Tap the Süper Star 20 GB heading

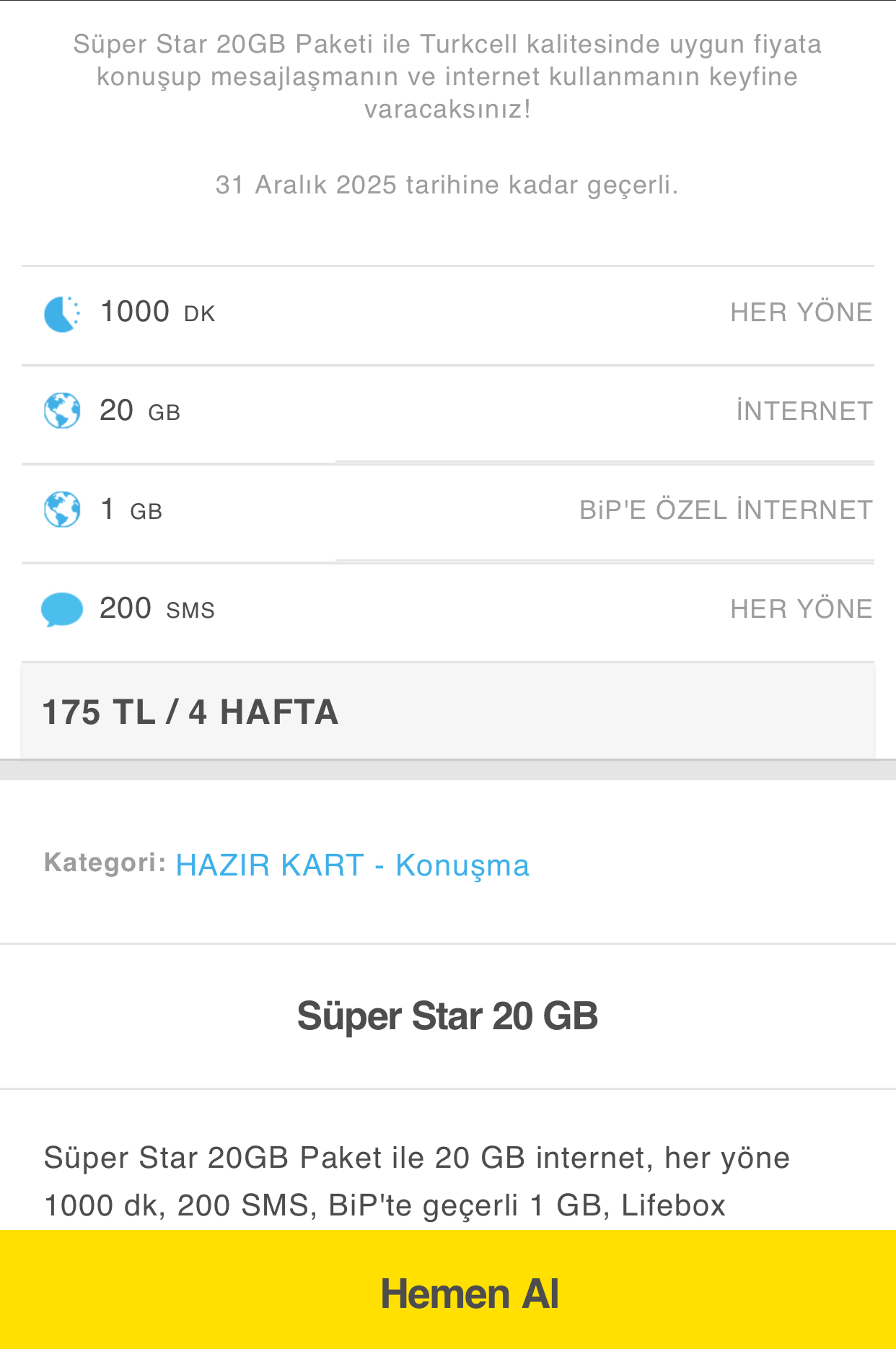click(x=447, y=1016)
